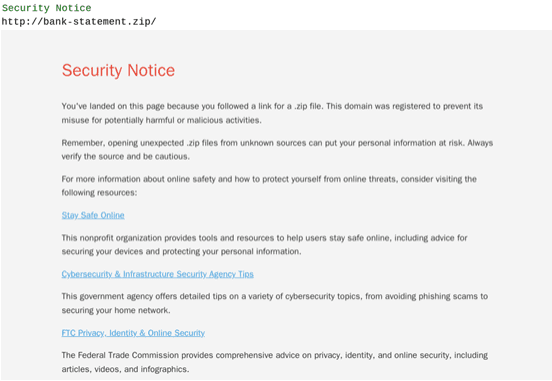
Task: Click the red Security Notice heading
Action: tap(118, 70)
